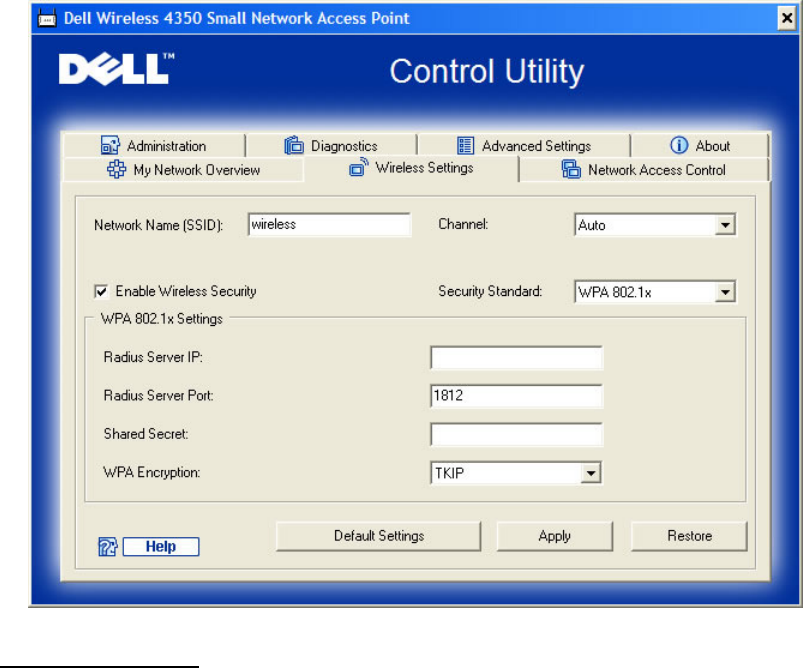Open the Channel dropdown

[725, 225]
